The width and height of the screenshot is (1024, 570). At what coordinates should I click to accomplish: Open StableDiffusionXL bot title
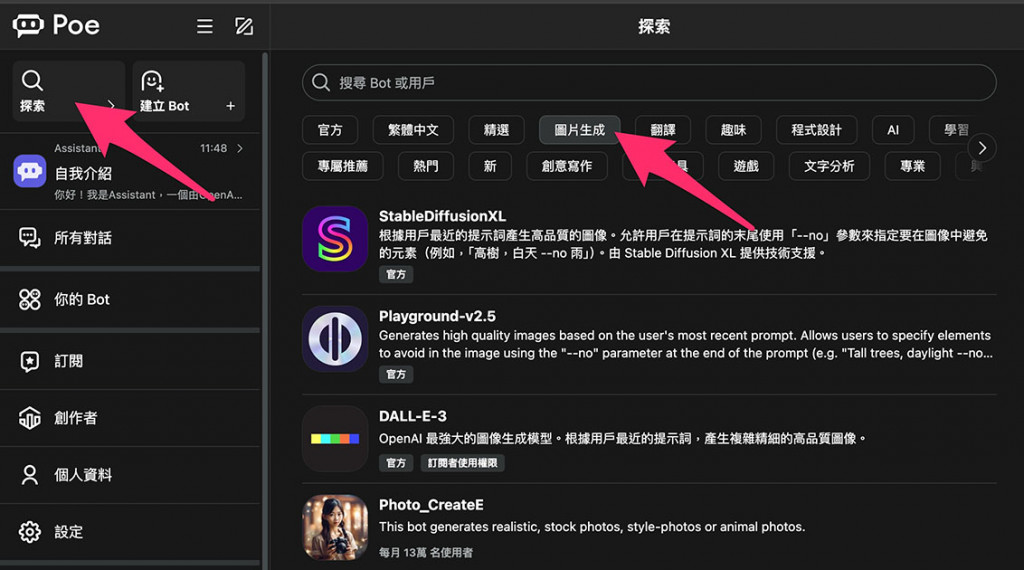click(x=442, y=216)
